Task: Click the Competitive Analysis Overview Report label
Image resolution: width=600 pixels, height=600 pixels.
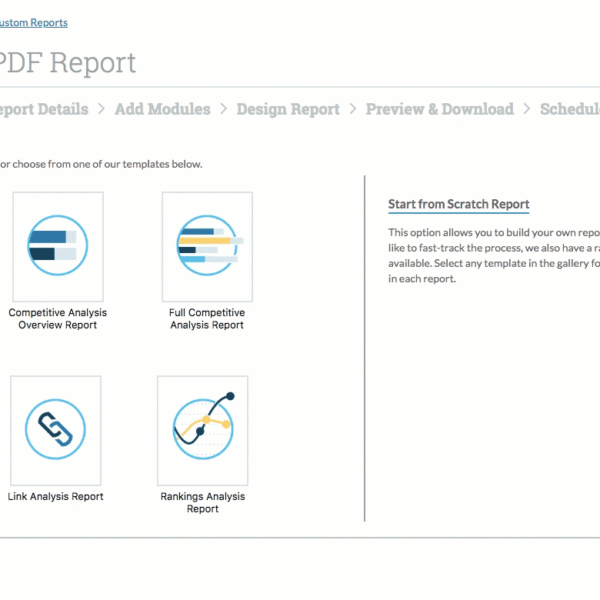Action: pos(57,319)
